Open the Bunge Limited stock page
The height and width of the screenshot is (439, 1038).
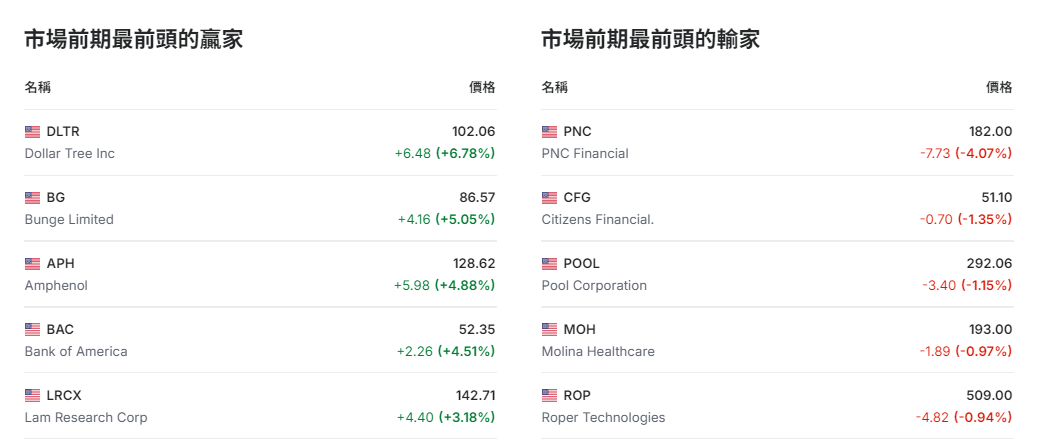click(69, 220)
